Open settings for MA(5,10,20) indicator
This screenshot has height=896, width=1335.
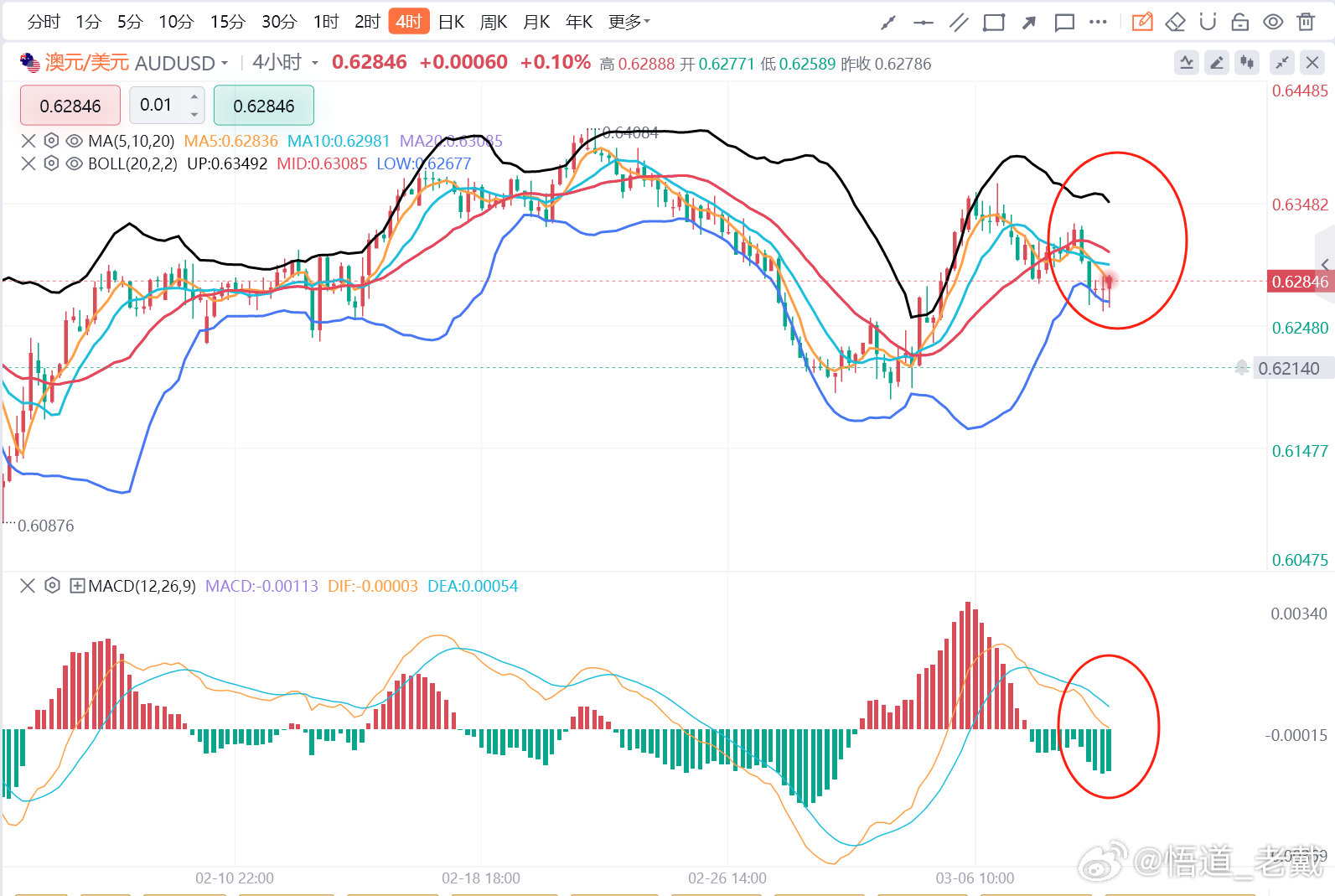click(51, 141)
